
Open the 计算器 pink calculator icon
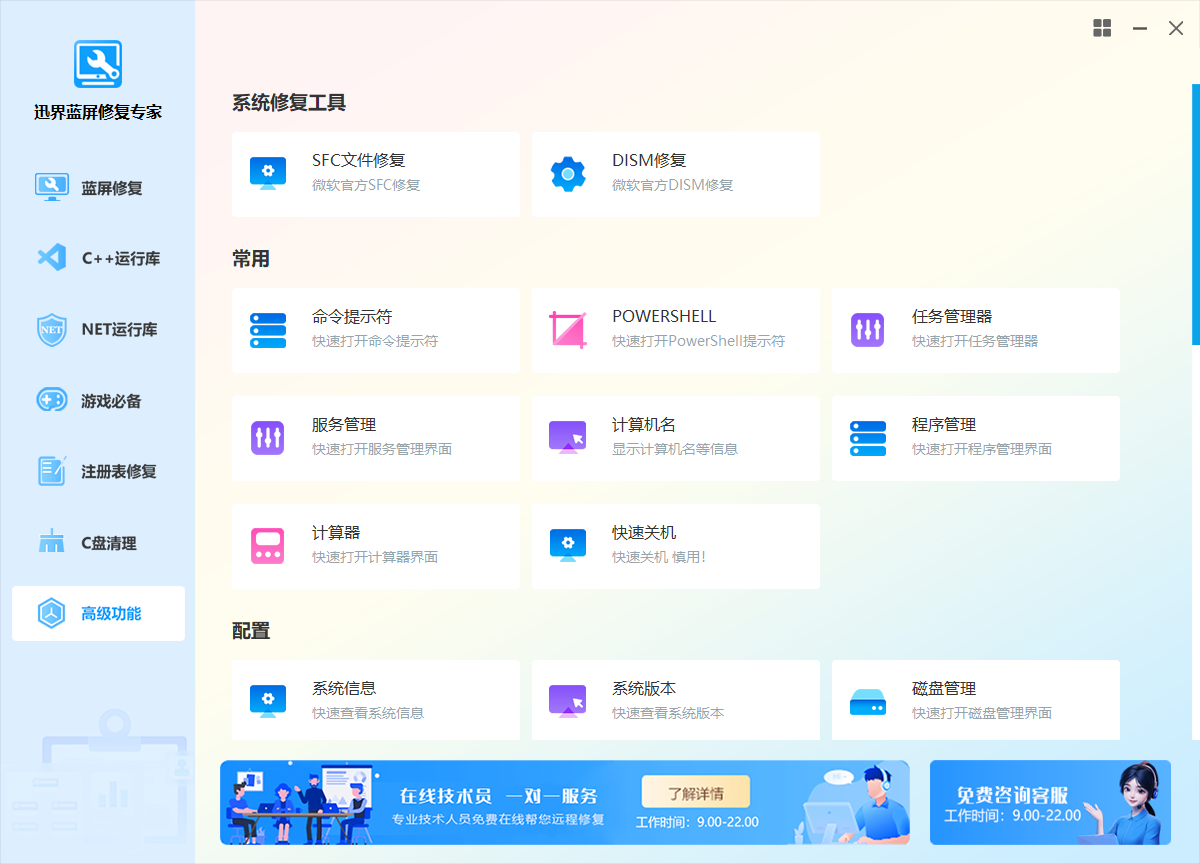tap(268, 546)
